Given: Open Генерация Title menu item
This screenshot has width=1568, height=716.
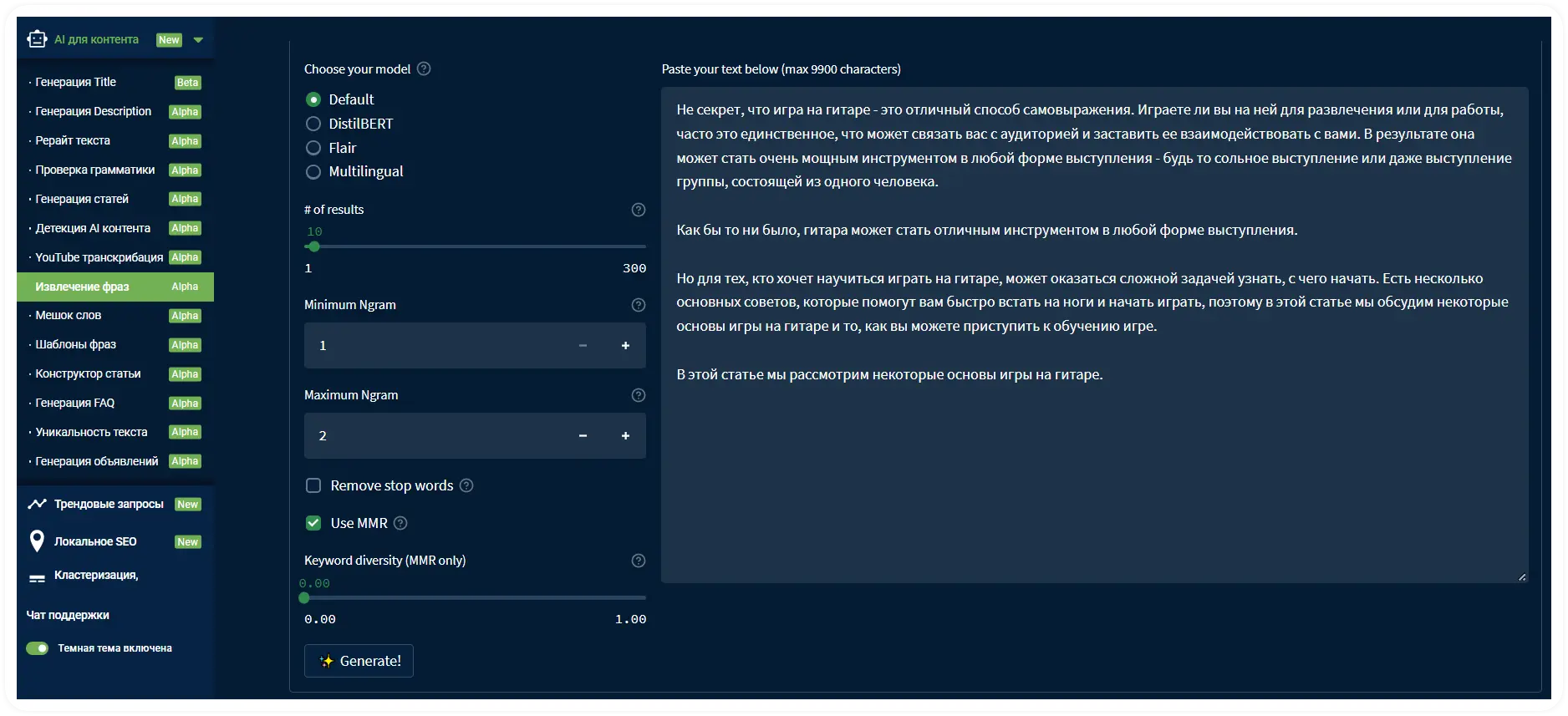Looking at the screenshot, I should coord(115,82).
